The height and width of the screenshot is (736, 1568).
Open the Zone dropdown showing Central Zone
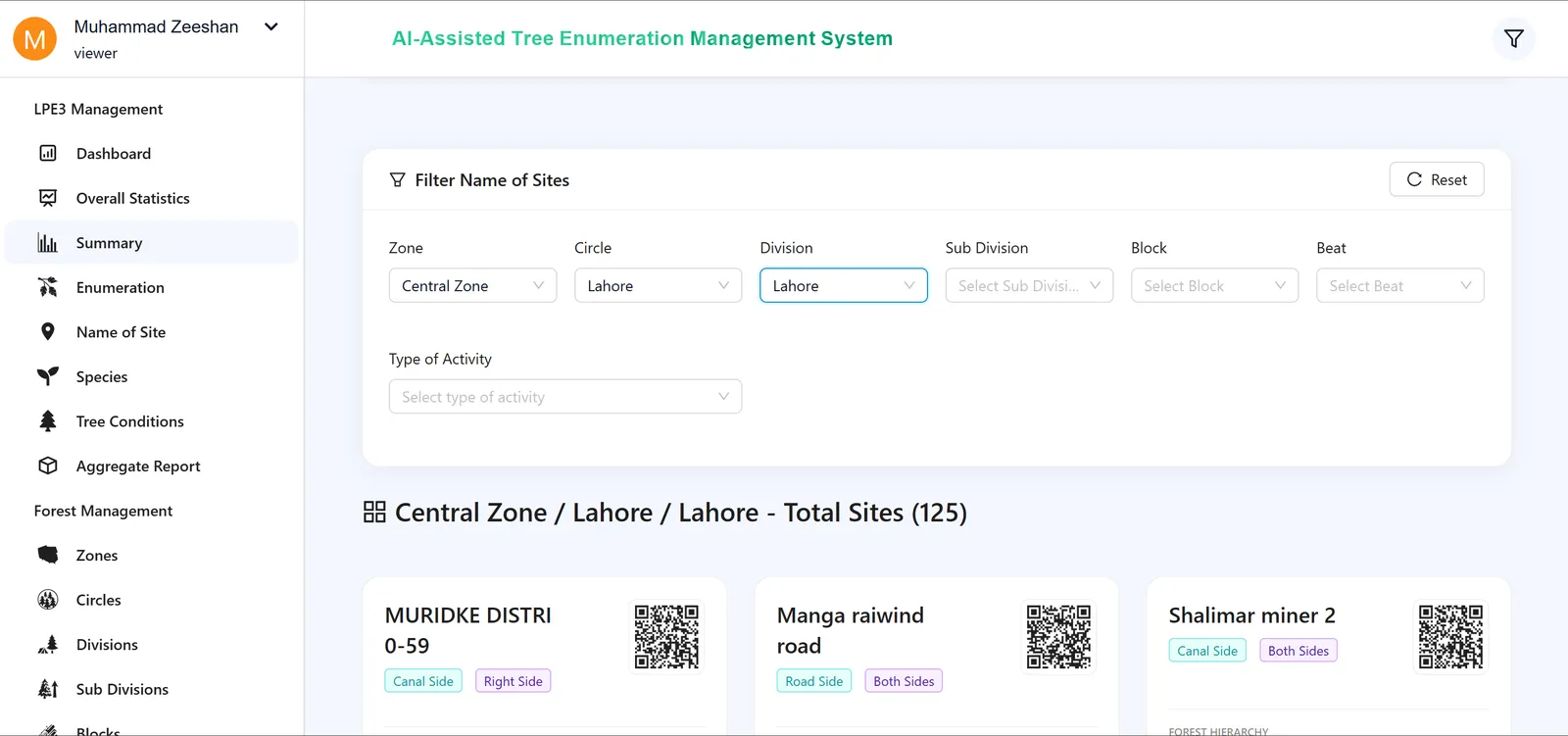pyautogui.click(x=473, y=286)
